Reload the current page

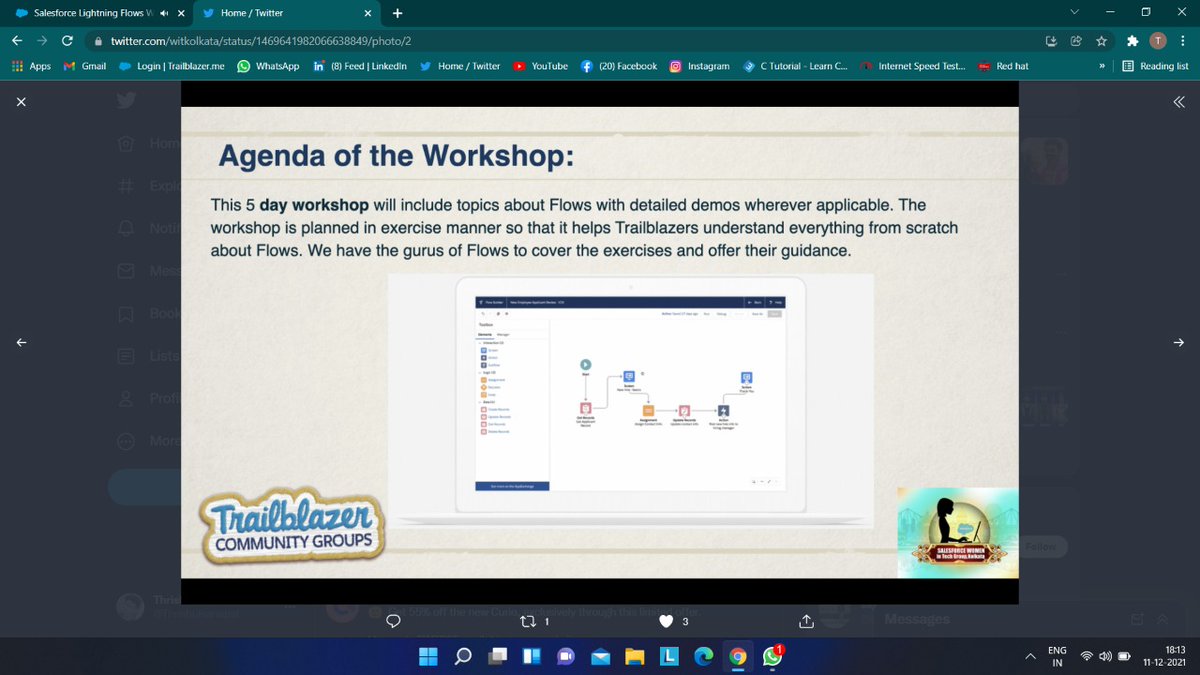tap(67, 41)
